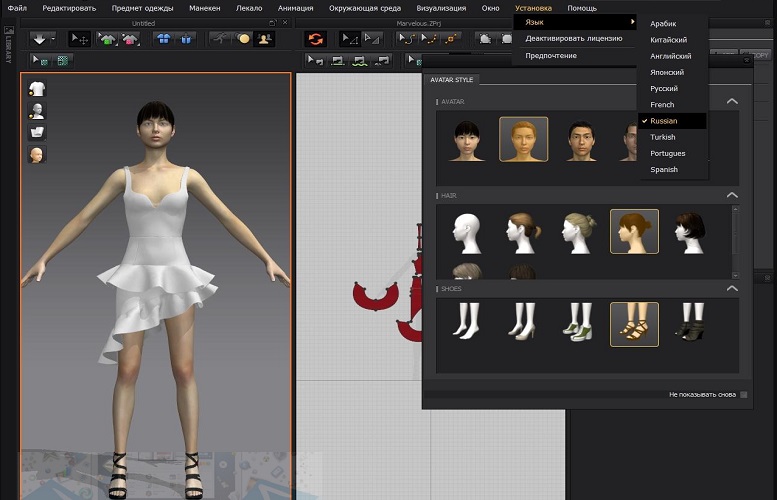777x500 pixels.
Task: Select the Edit Curvature tool
Action: pos(407,39)
